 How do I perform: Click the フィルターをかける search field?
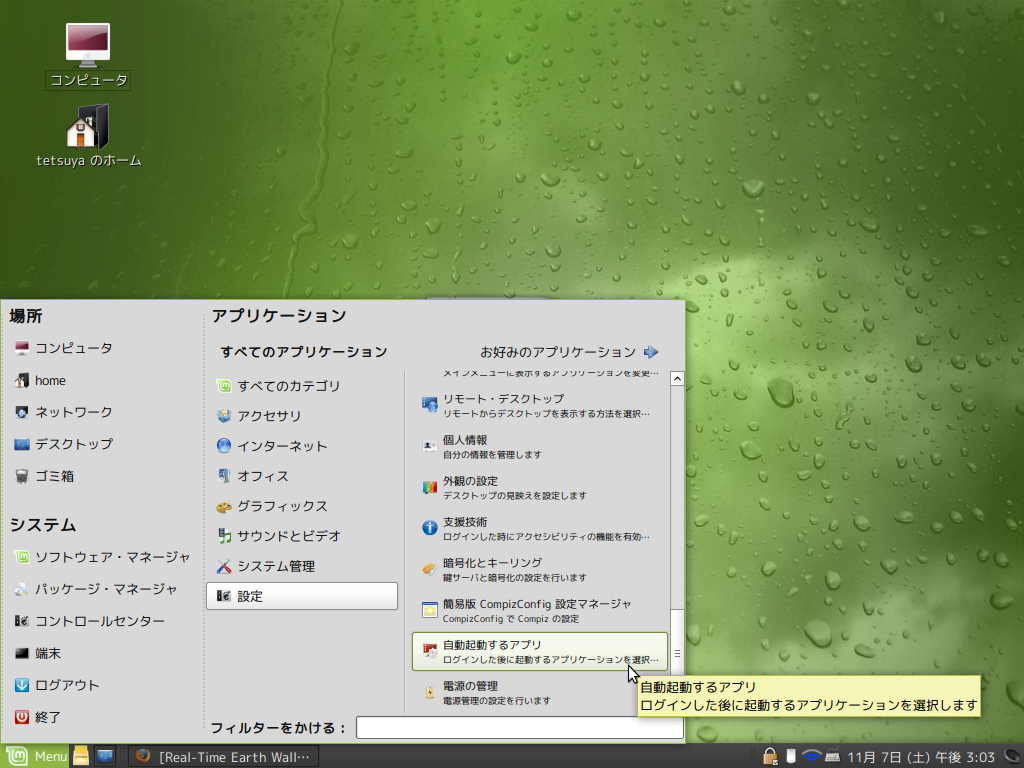pos(520,728)
